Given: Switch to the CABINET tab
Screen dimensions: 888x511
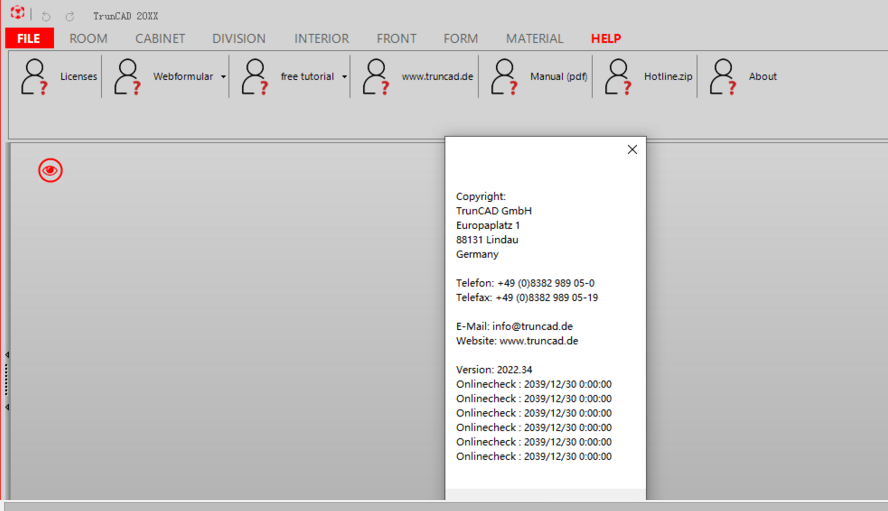Looking at the screenshot, I should (160, 39).
